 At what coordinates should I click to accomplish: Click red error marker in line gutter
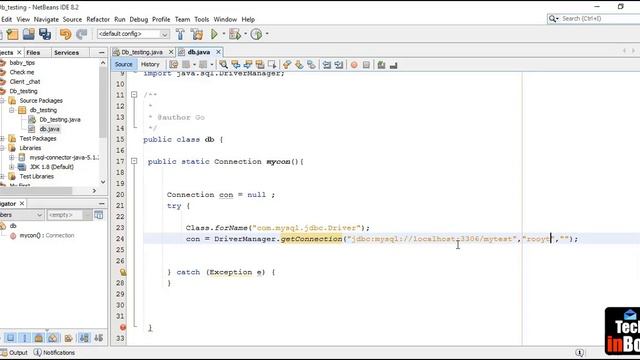[122, 327]
